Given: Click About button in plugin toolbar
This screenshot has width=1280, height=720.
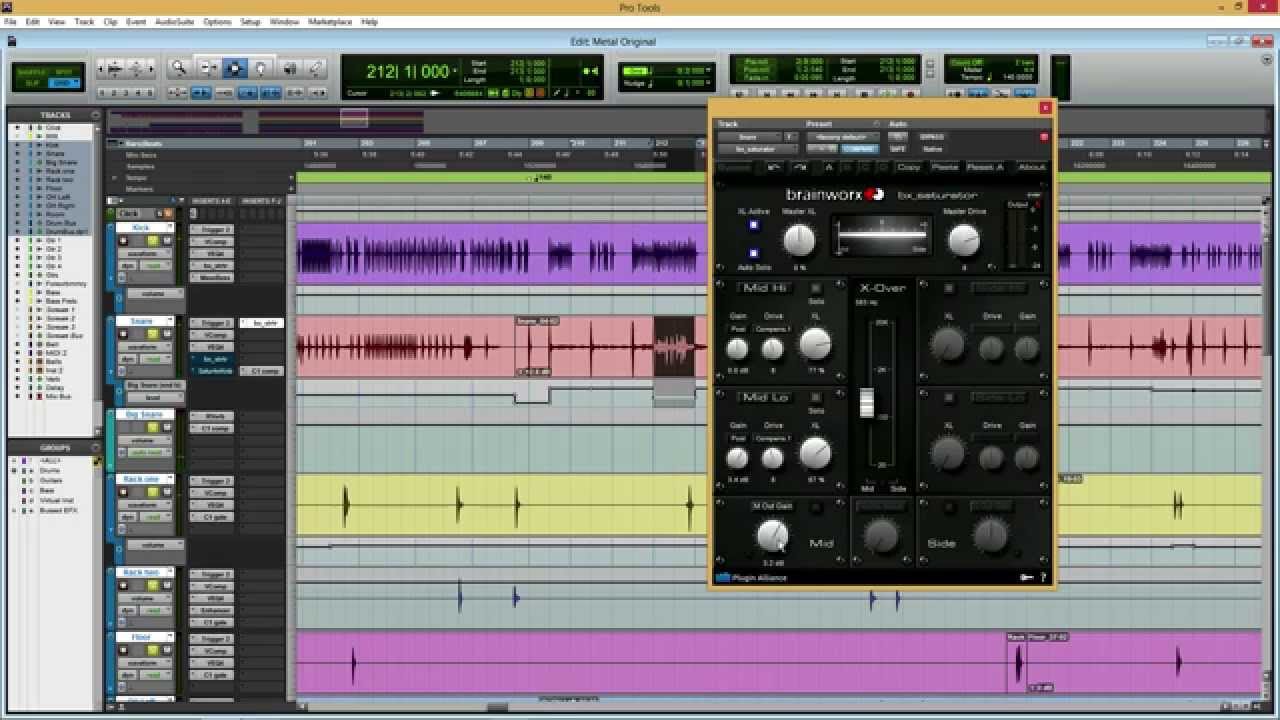Looking at the screenshot, I should [x=1031, y=167].
